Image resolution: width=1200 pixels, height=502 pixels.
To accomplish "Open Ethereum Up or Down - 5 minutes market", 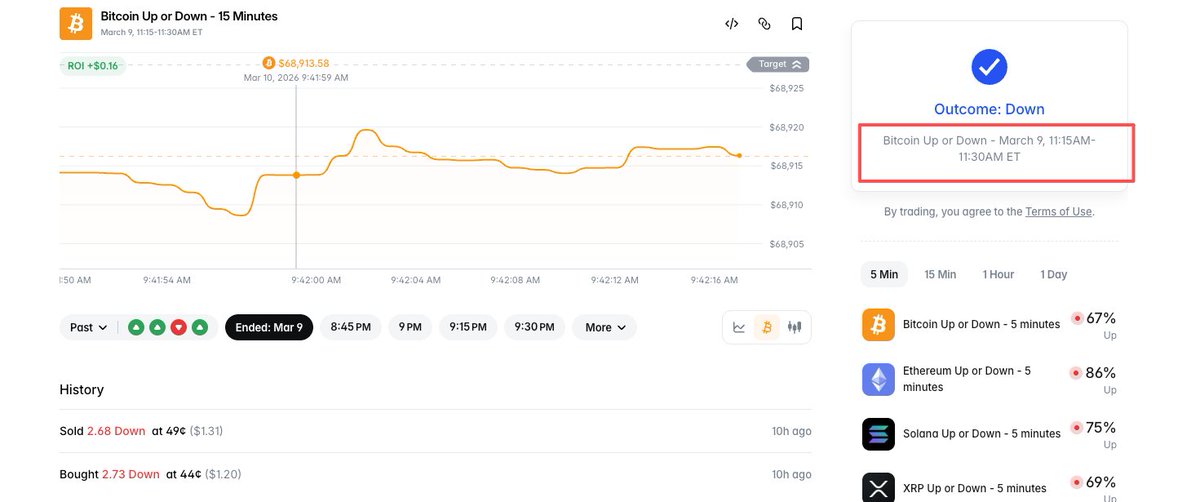I will click(x=967, y=379).
